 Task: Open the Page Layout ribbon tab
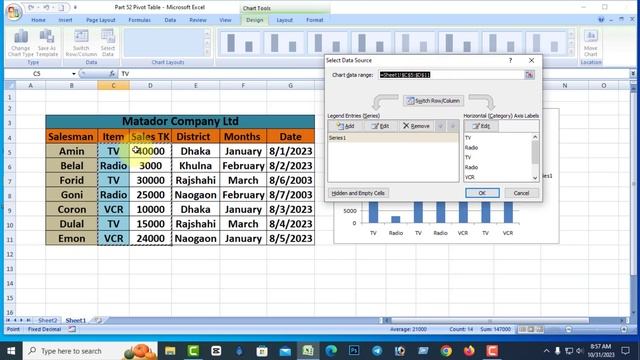(100, 20)
